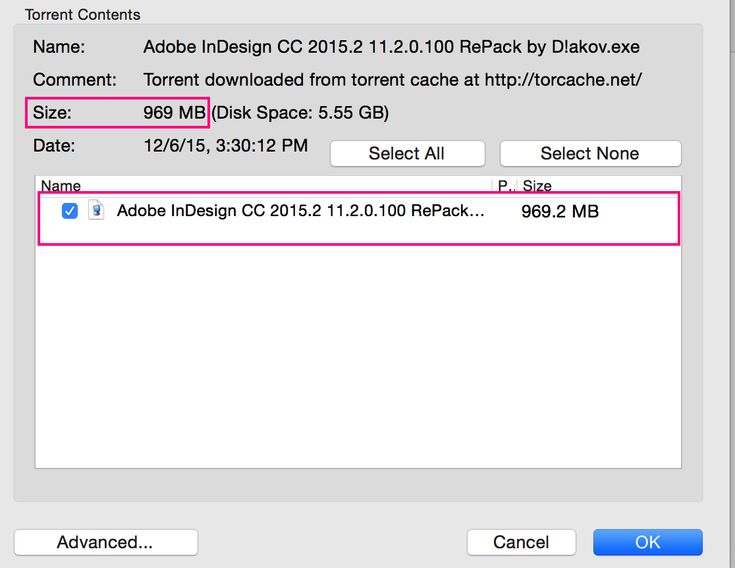Click the 969 MB size value
The height and width of the screenshot is (568, 735).
click(x=174, y=112)
